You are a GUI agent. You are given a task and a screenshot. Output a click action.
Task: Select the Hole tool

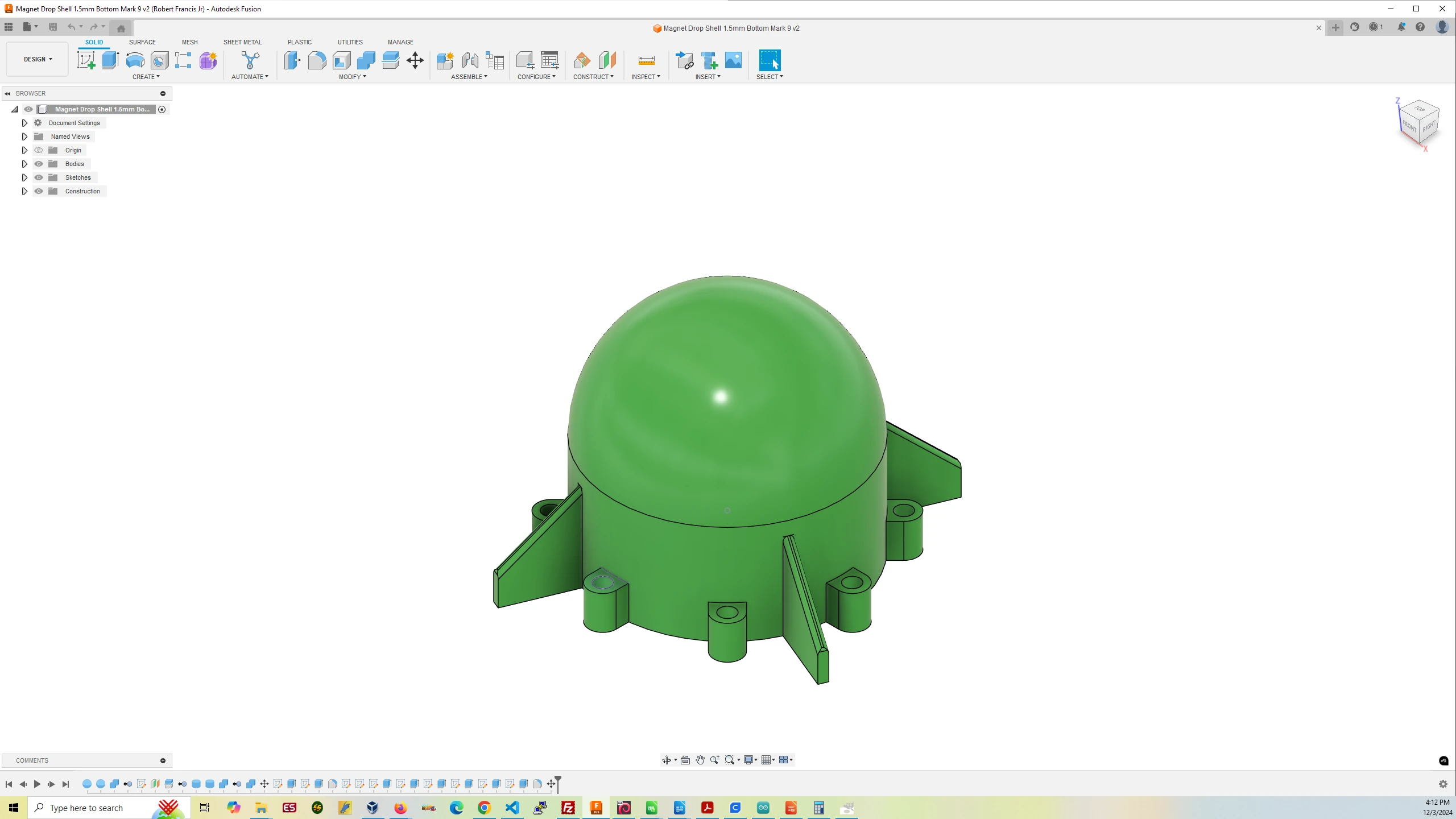click(159, 60)
